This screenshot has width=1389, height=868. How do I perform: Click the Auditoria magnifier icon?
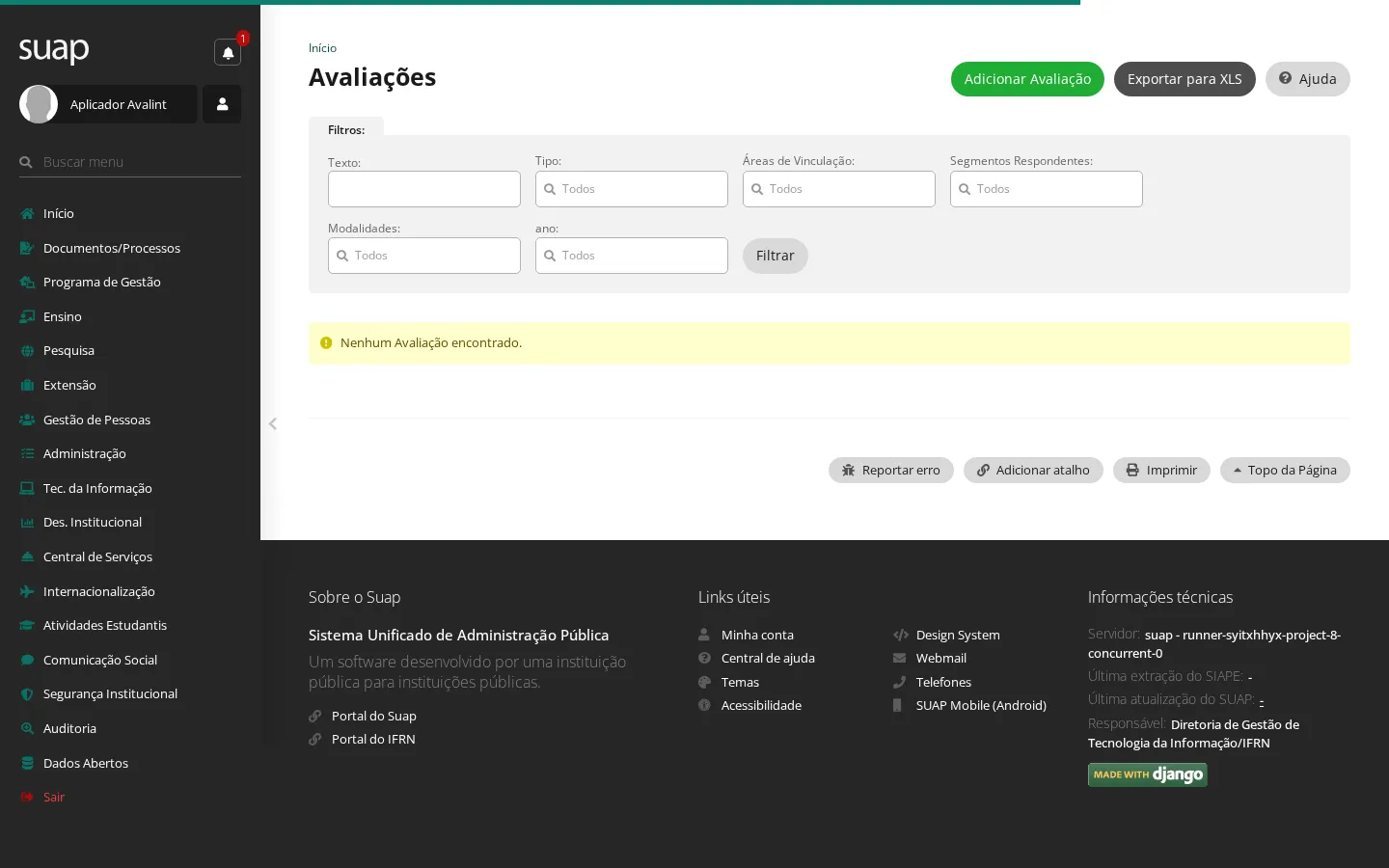27,728
